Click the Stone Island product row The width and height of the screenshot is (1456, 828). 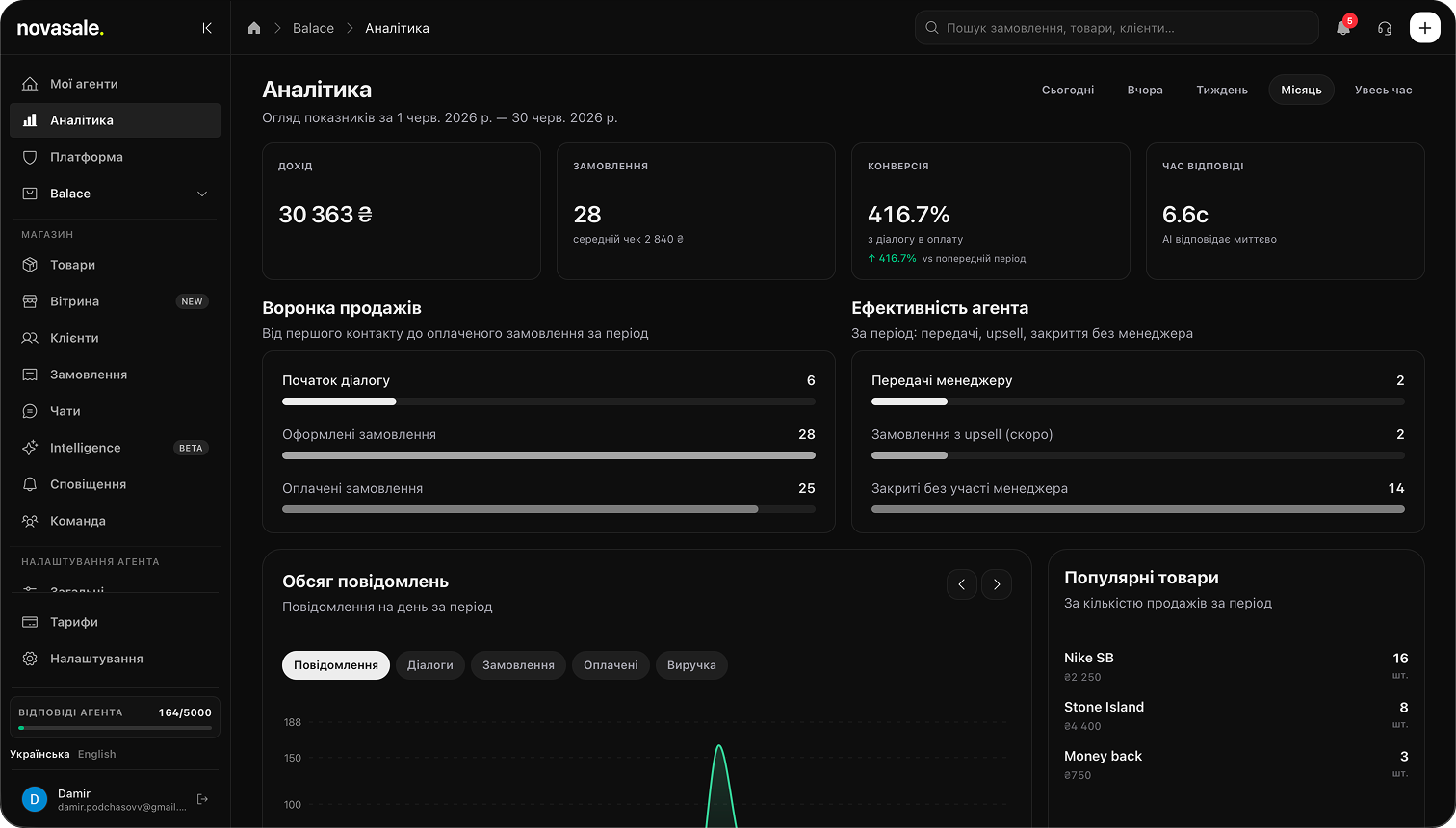pos(1235,715)
